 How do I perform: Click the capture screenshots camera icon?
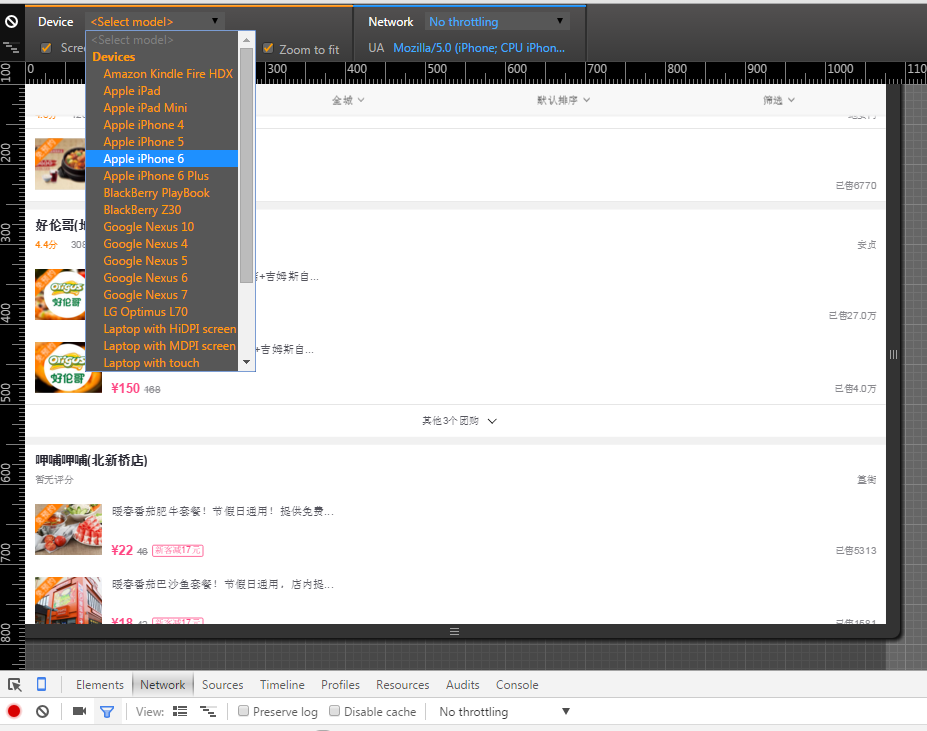click(x=79, y=711)
